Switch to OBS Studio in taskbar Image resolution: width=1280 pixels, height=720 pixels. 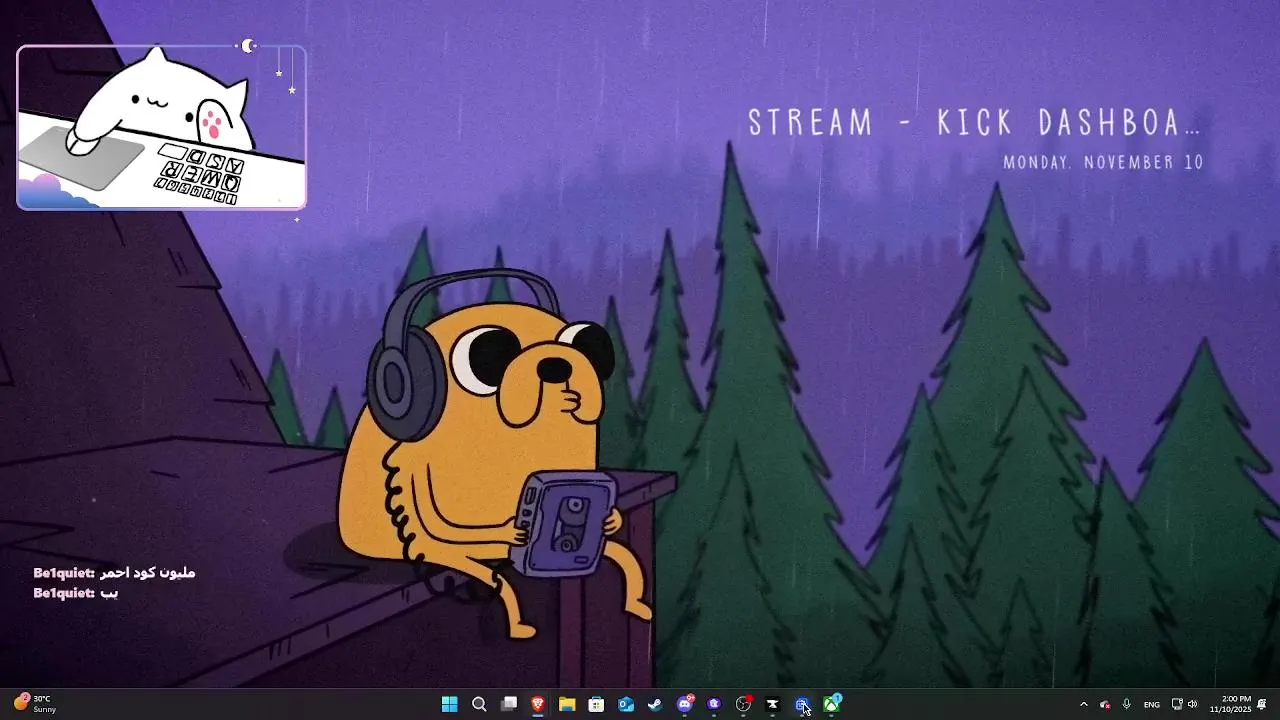tap(743, 704)
